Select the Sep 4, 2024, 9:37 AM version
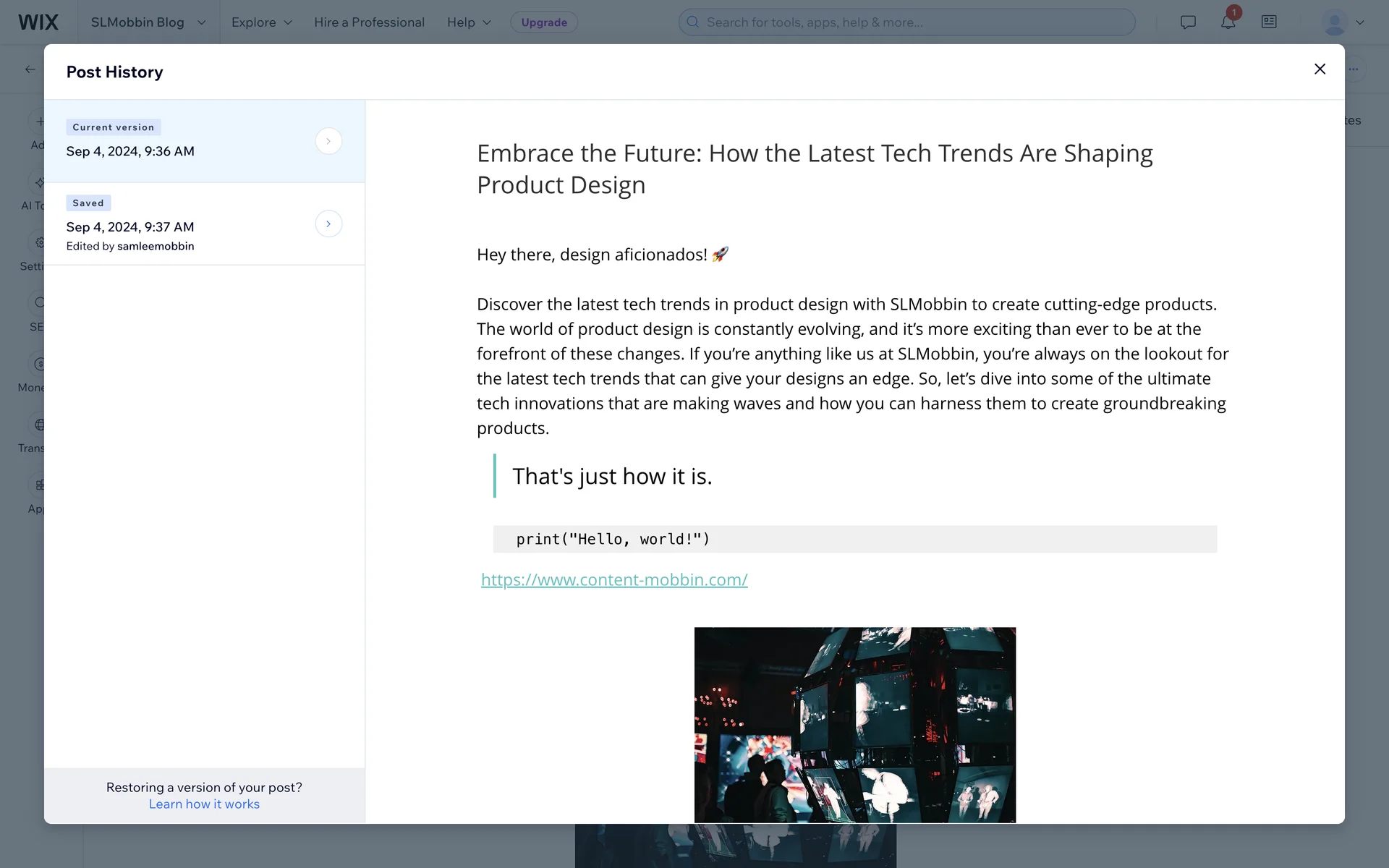1389x868 pixels. click(130, 227)
